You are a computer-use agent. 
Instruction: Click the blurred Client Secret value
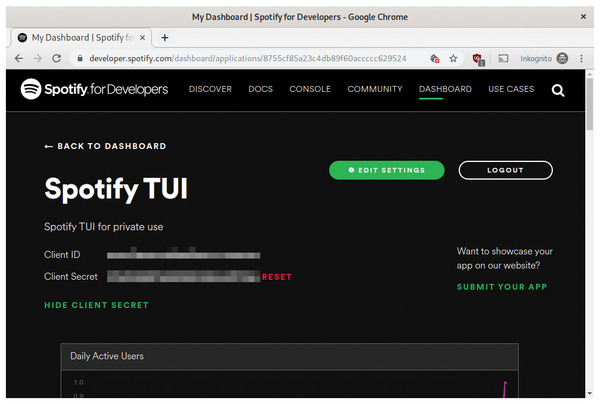(183, 276)
